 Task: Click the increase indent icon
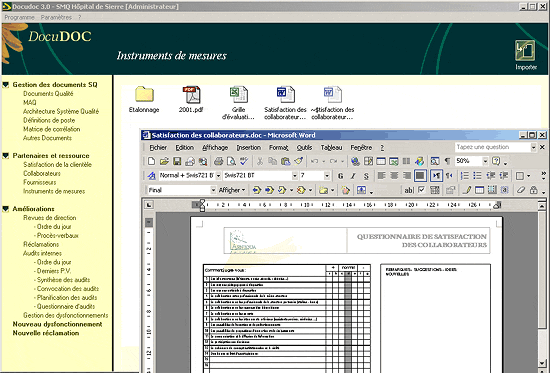(x=503, y=175)
